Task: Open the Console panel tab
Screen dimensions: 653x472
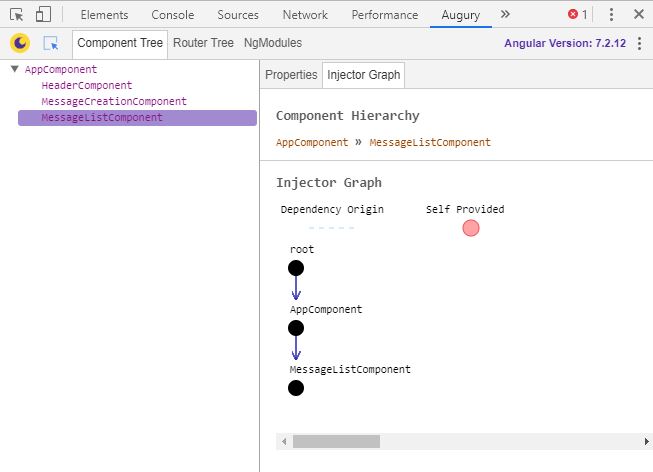Action: pos(173,15)
